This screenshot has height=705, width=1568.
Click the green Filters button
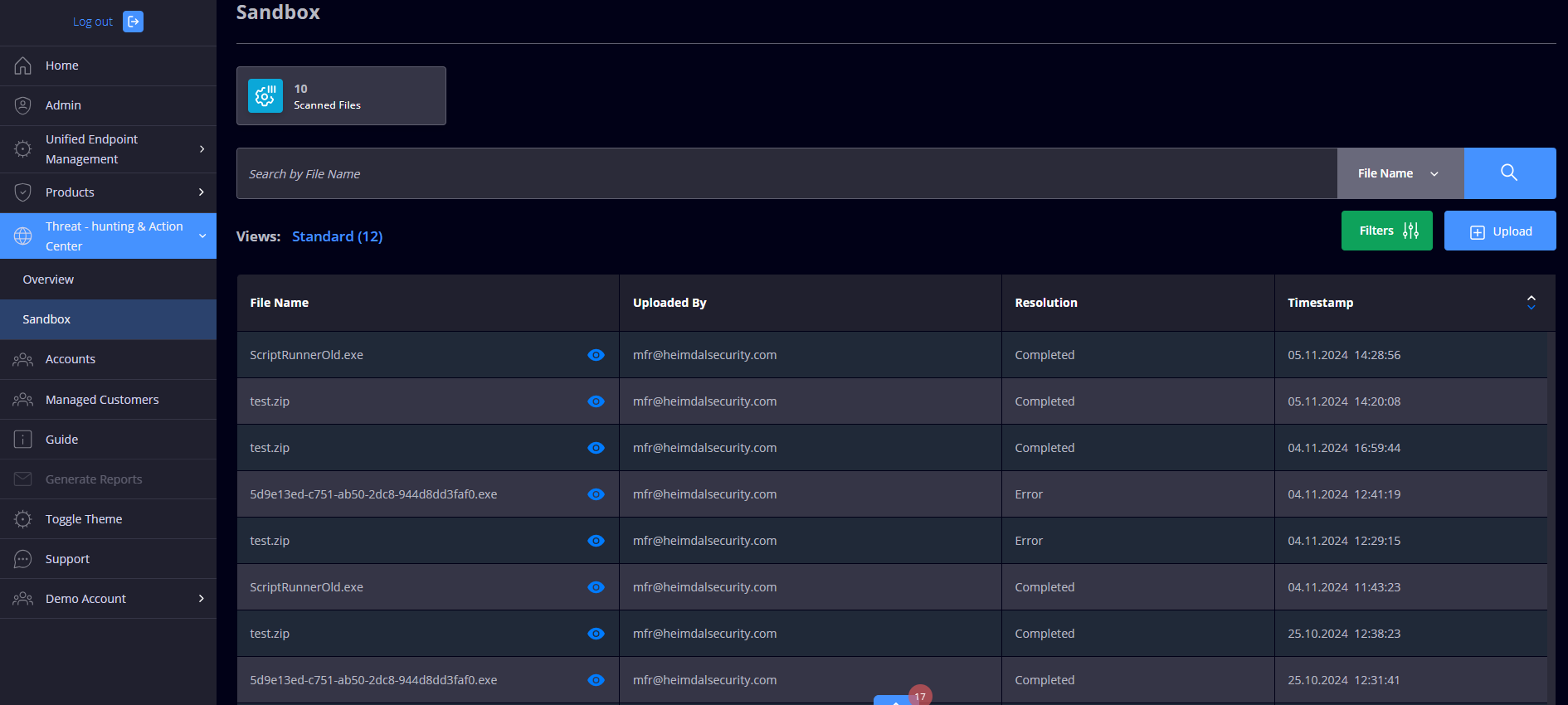pos(1386,231)
